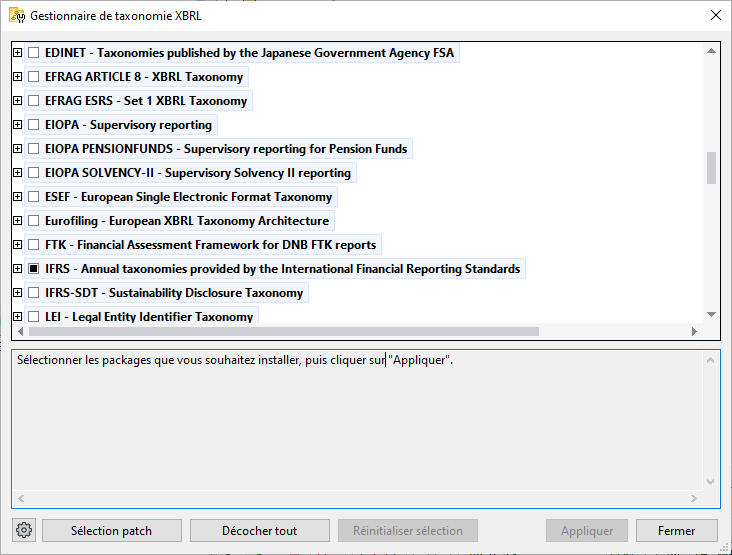Expand the Eurofiling taxonomy node

pyautogui.click(x=18, y=221)
